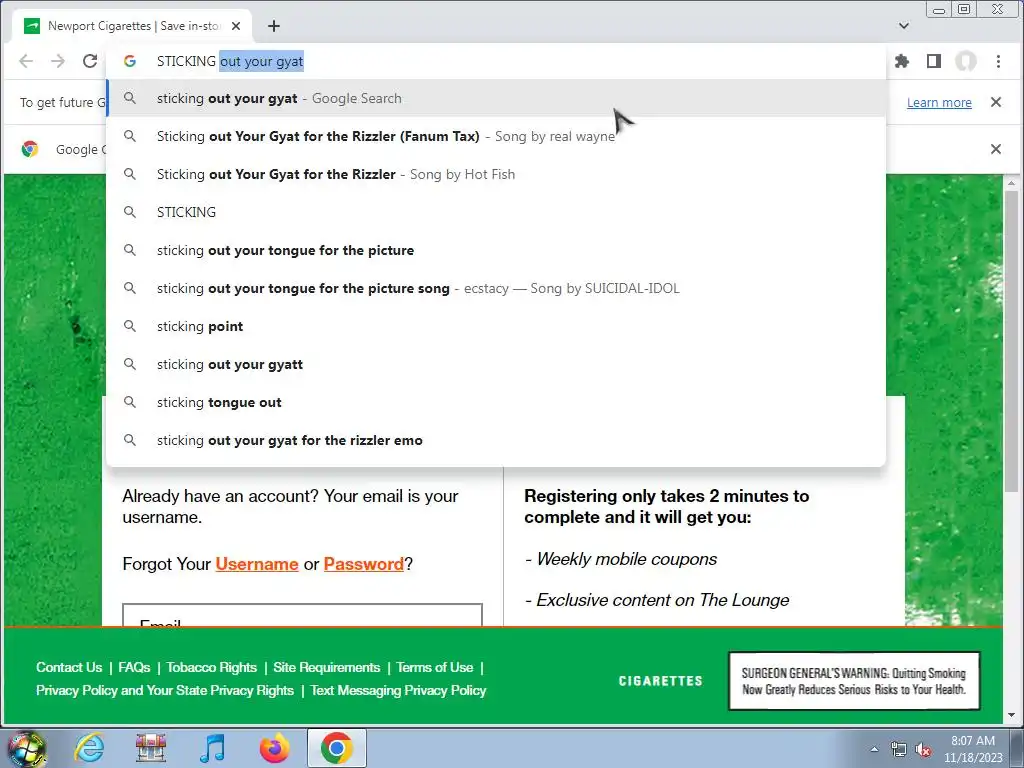Image resolution: width=1024 pixels, height=768 pixels.
Task: Click the Chrome taskbar button
Action: (336, 748)
